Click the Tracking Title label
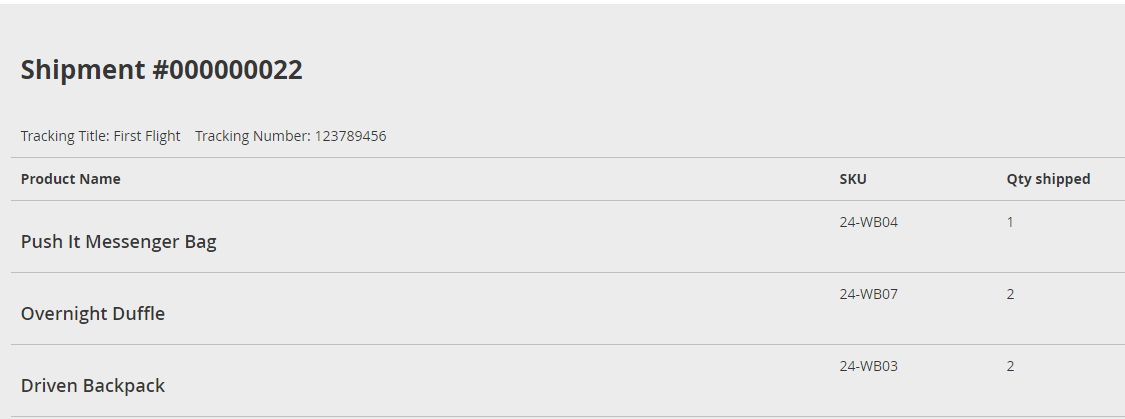 point(65,136)
